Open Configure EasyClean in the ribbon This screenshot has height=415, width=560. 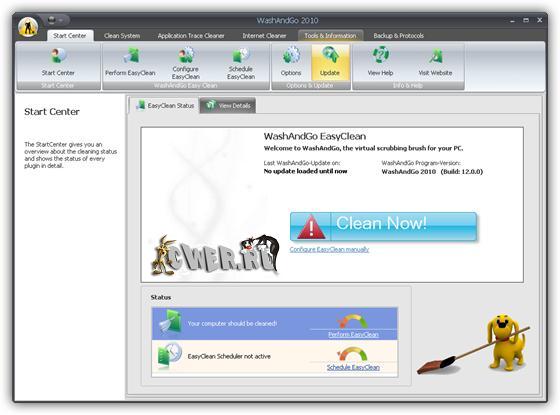tap(186, 63)
